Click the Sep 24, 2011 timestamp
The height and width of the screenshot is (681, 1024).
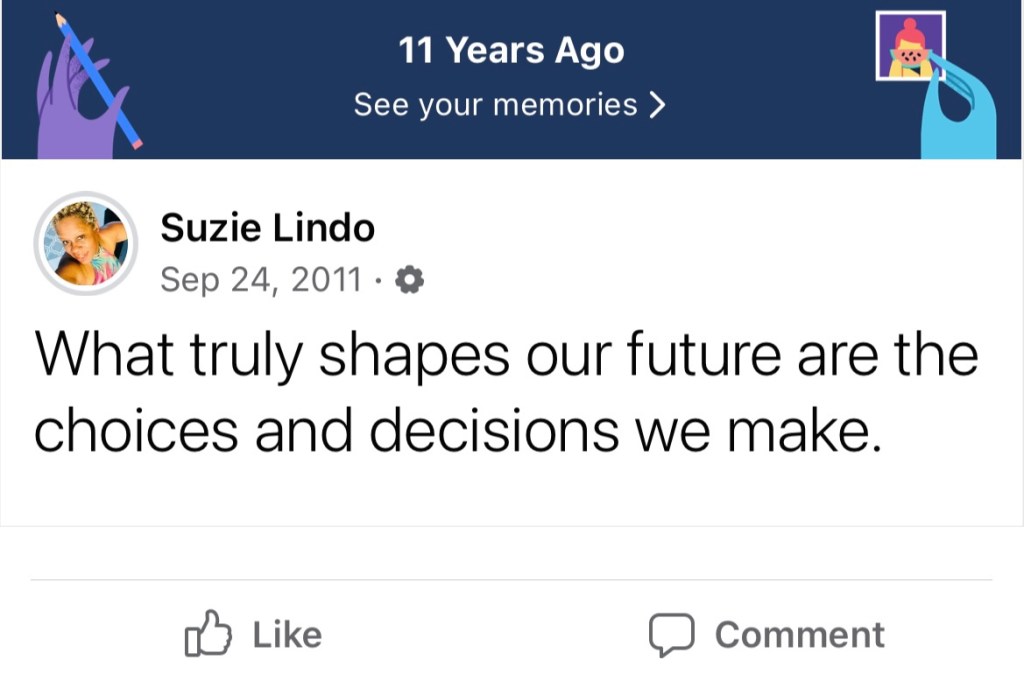(x=261, y=281)
